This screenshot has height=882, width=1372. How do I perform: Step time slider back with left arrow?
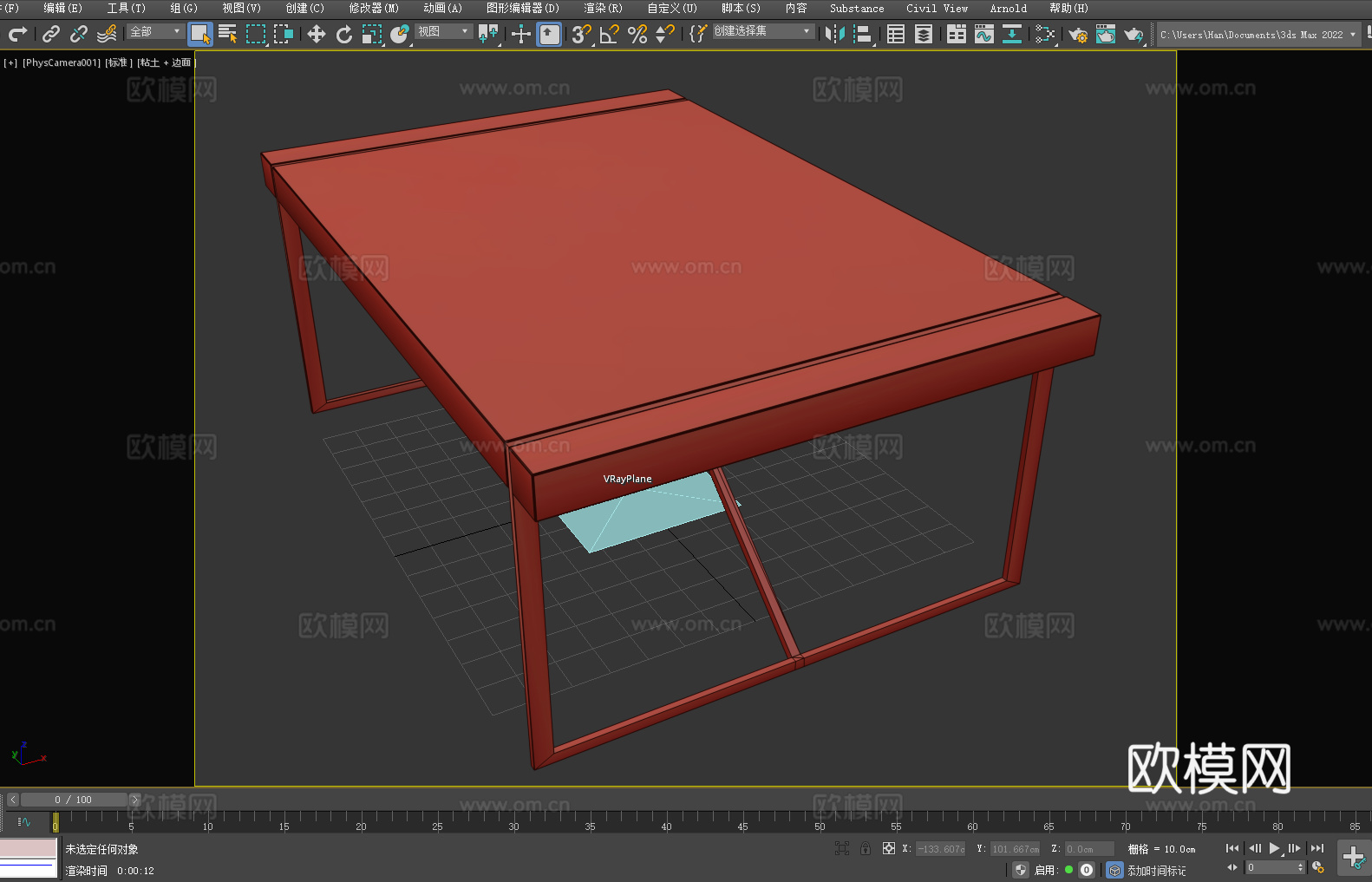coord(12,800)
